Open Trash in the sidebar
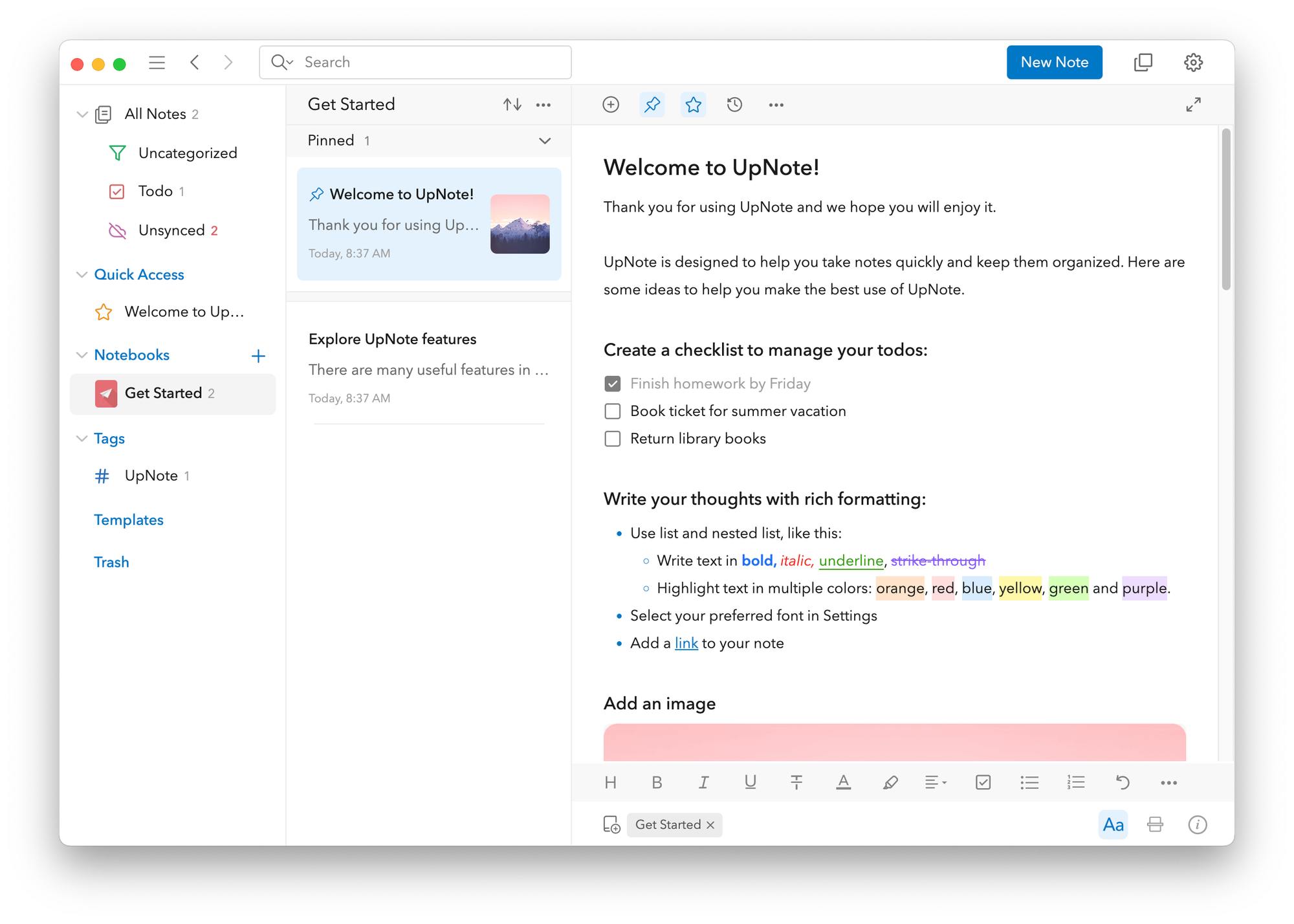The image size is (1294, 924). coord(111,562)
